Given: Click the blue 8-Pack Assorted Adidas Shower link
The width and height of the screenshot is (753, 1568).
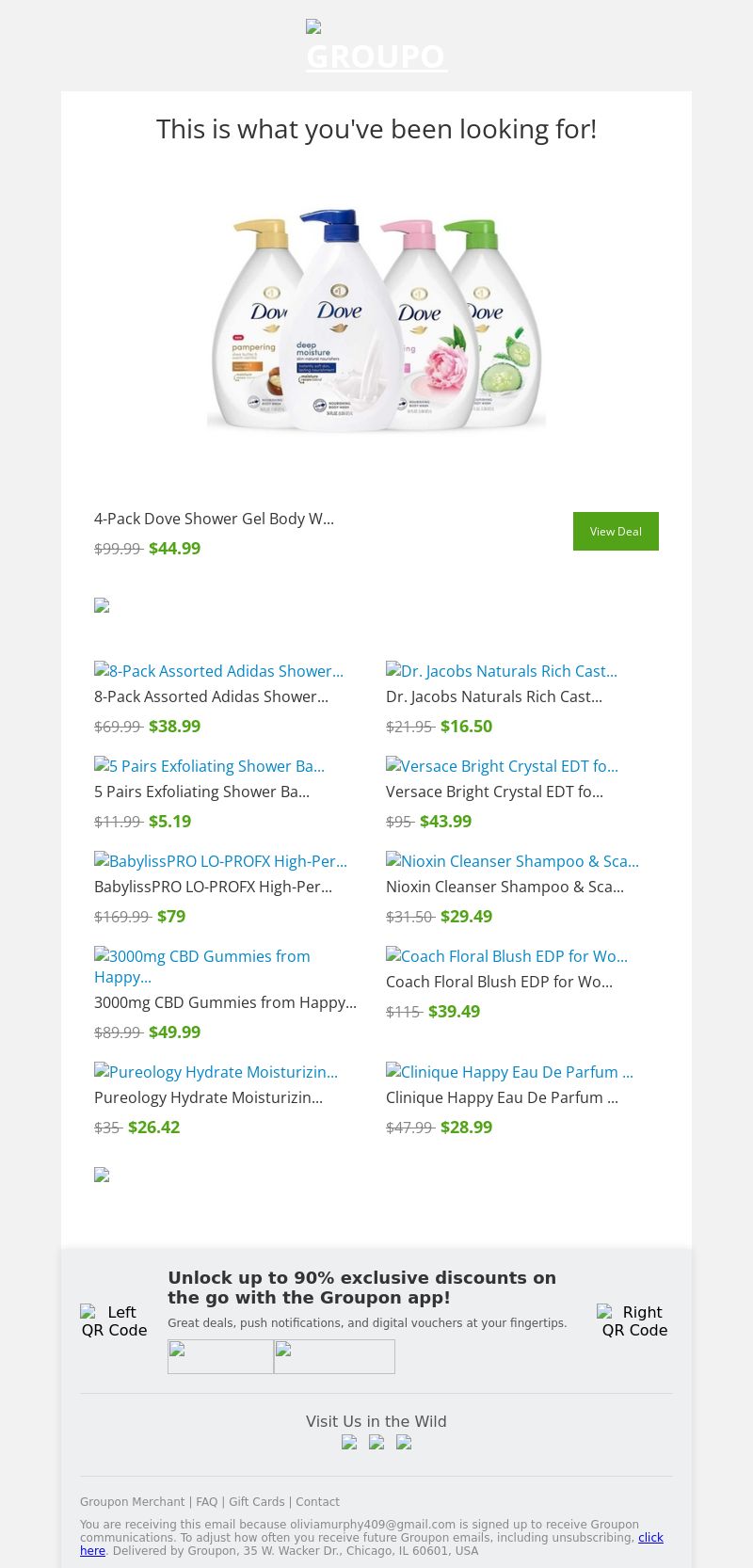Looking at the screenshot, I should coord(218,671).
